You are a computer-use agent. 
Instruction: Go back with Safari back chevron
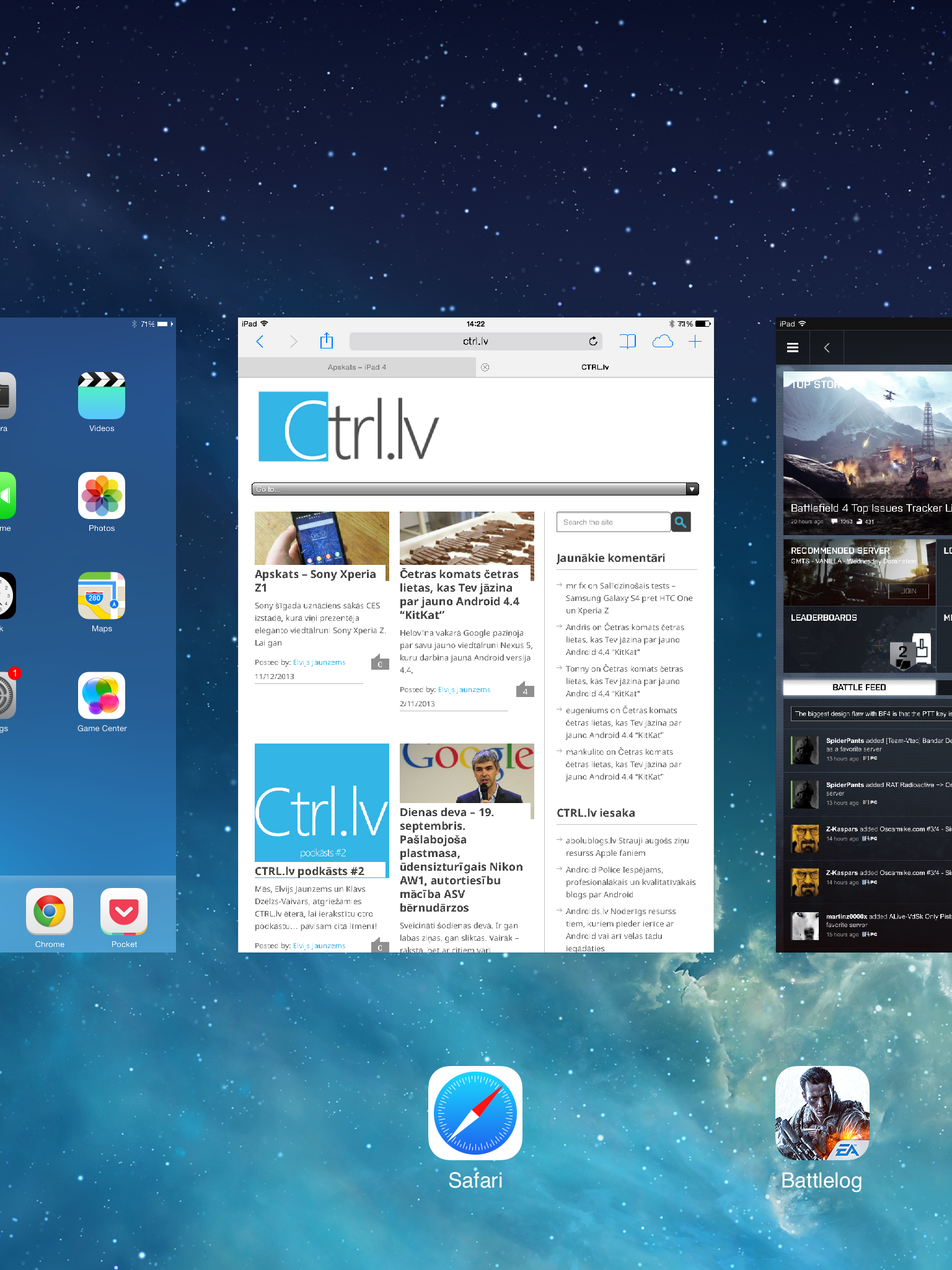260,341
